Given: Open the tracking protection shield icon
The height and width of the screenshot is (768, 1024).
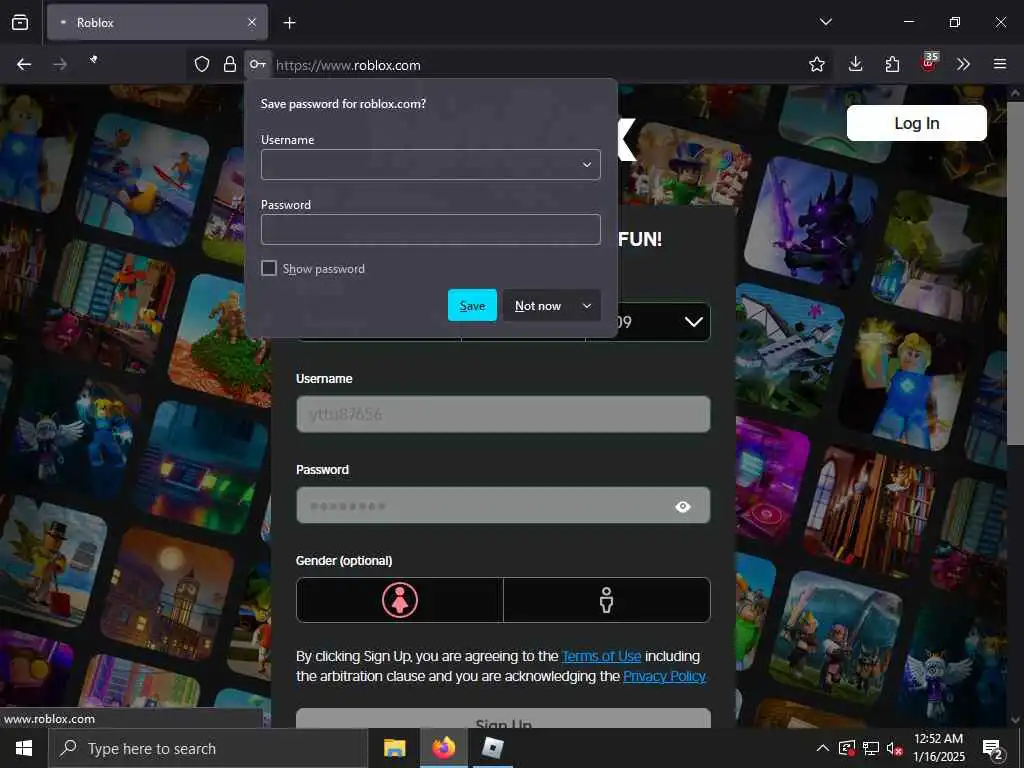Looking at the screenshot, I should tap(202, 64).
